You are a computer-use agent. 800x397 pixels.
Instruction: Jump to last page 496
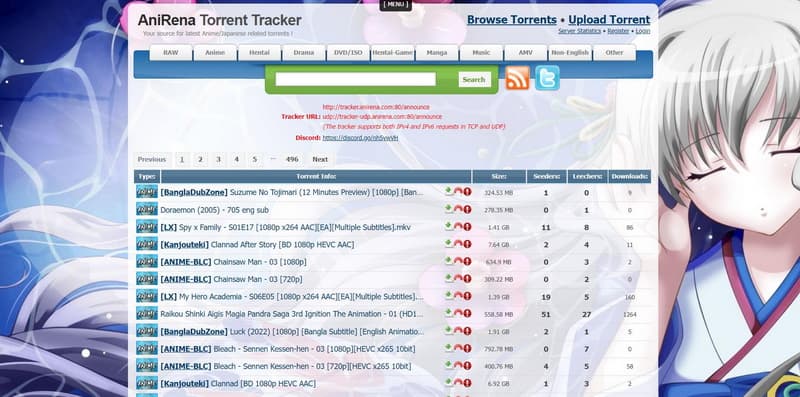pyautogui.click(x=292, y=160)
